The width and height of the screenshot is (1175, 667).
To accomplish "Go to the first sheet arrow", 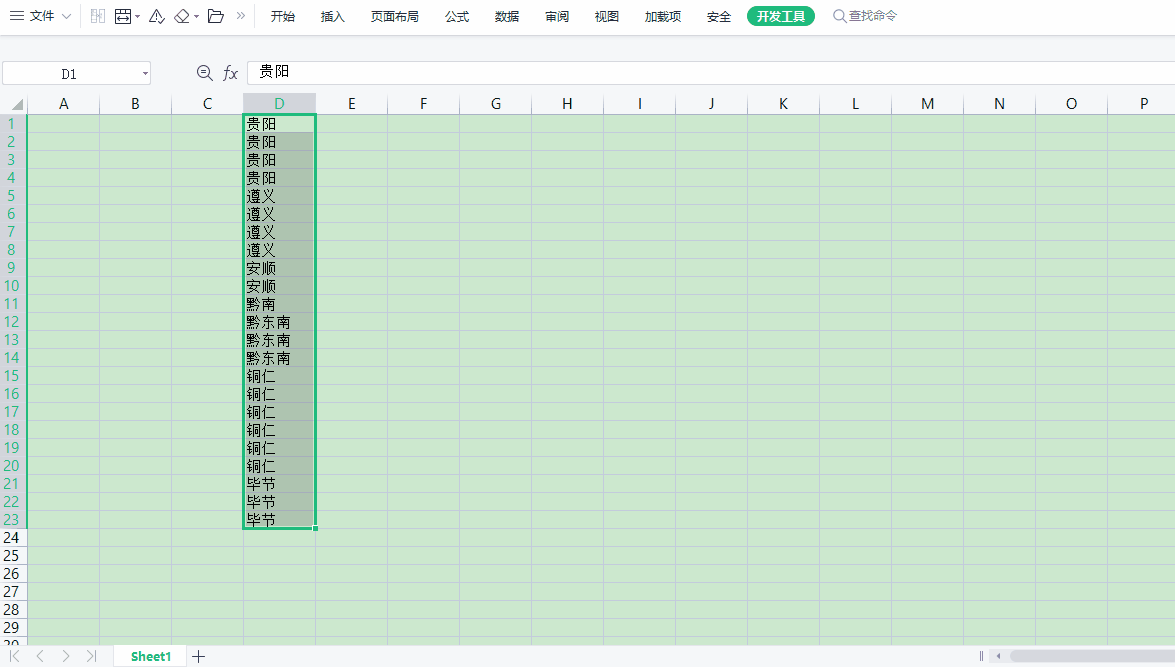I will [15, 656].
